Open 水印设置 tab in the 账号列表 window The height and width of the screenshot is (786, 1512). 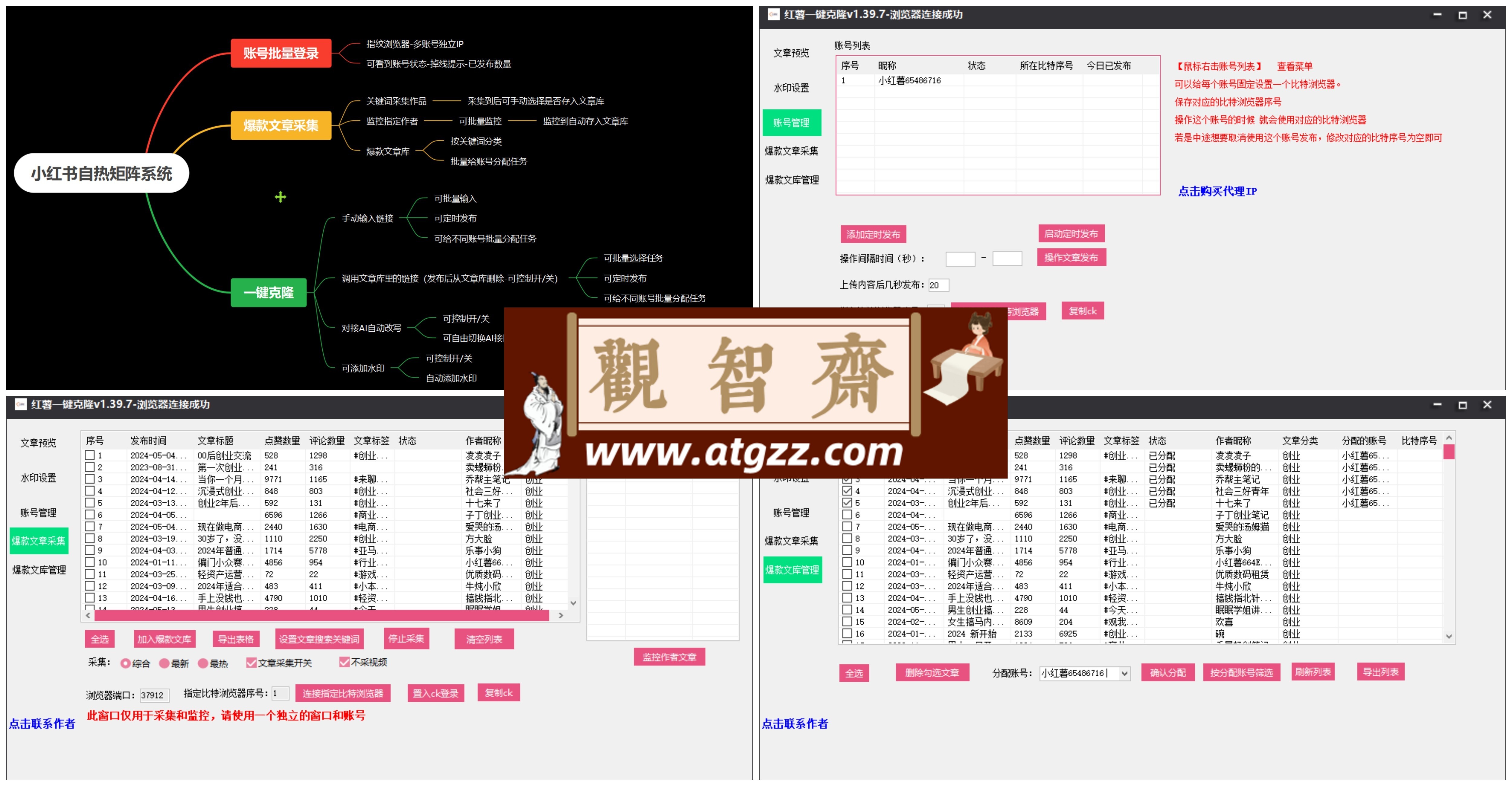click(791, 88)
